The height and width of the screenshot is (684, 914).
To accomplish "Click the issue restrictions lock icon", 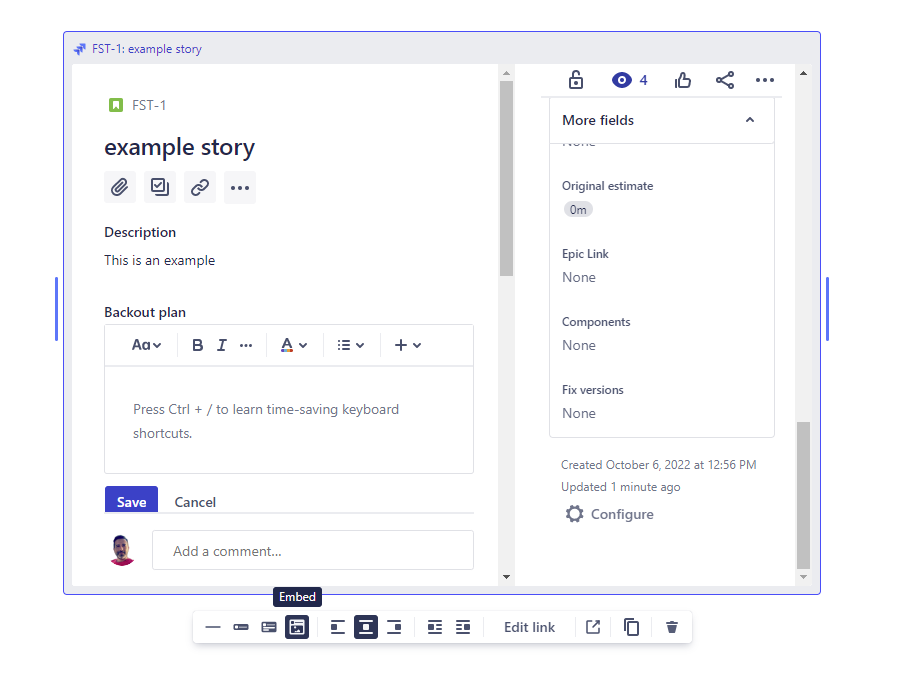I will [576, 80].
